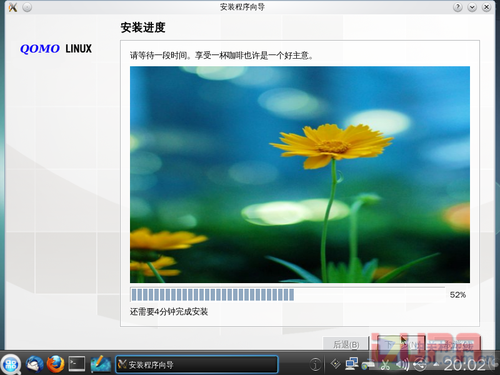Viewport: 500px width, 375px height.
Task: Click the yellow flower slideshow image
Action: coord(300,174)
